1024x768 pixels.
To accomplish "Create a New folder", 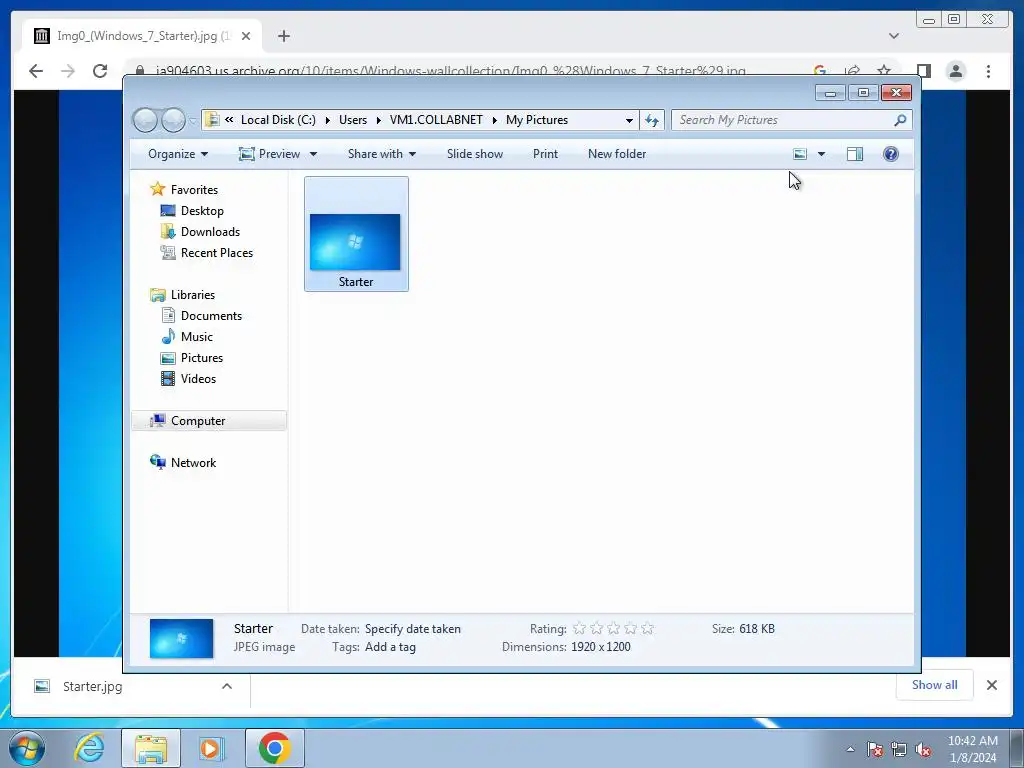I will pos(617,154).
